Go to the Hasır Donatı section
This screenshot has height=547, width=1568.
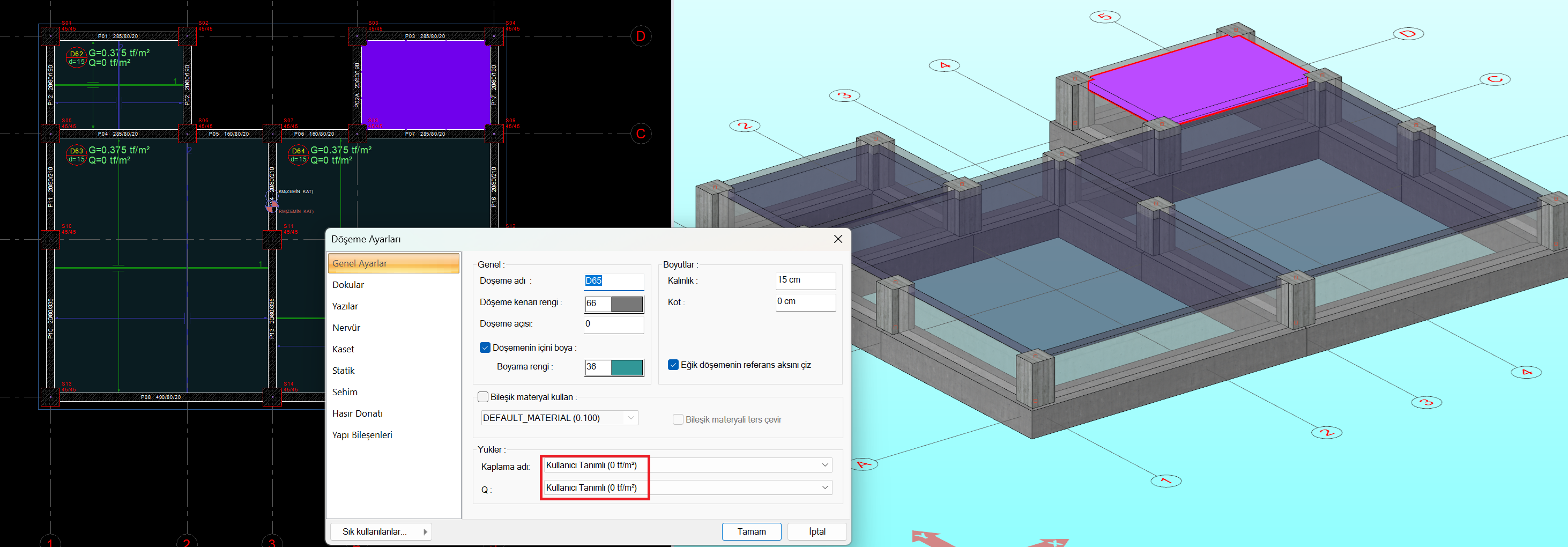click(x=358, y=413)
